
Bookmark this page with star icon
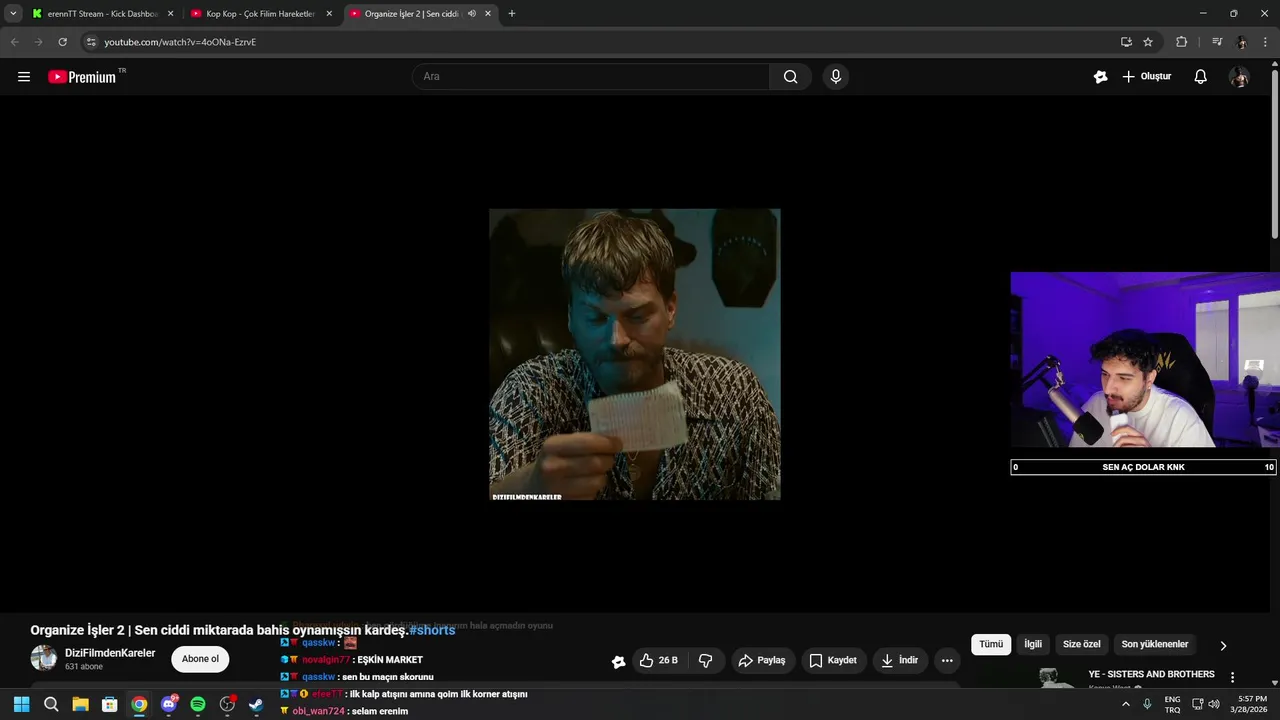click(1148, 42)
